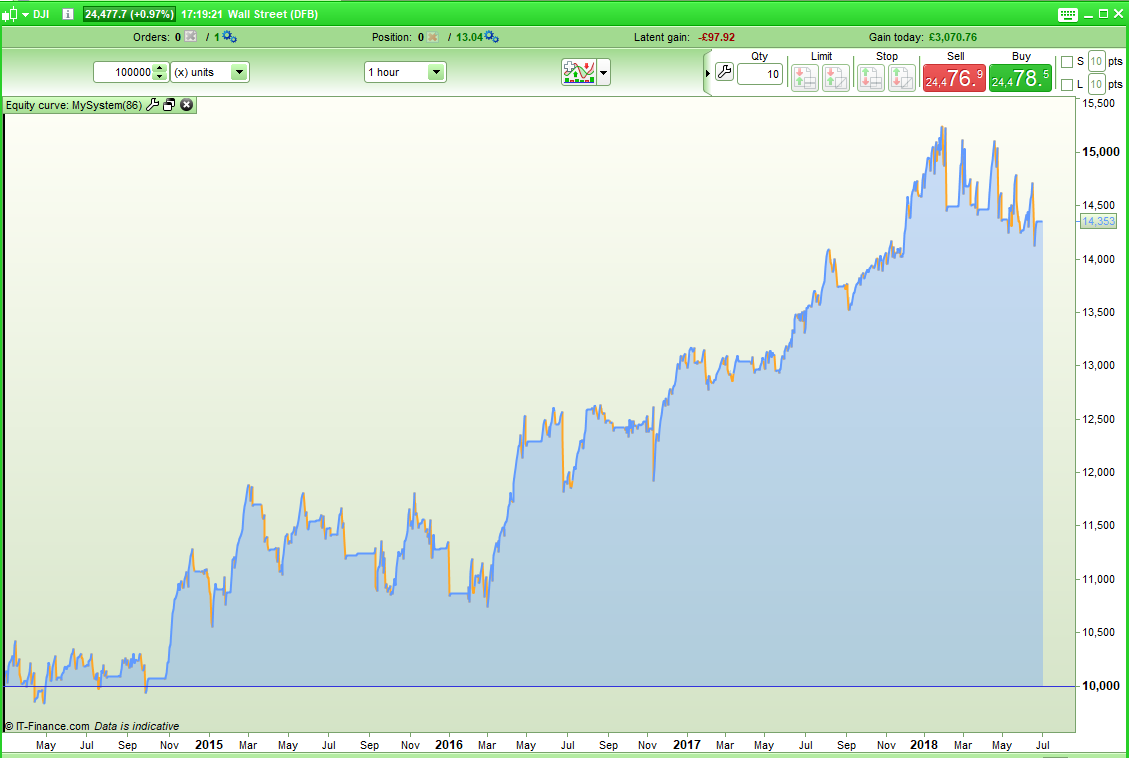The width and height of the screenshot is (1129, 758).
Task: Enable the L limit checkbox
Action: pyautogui.click(x=1067, y=85)
